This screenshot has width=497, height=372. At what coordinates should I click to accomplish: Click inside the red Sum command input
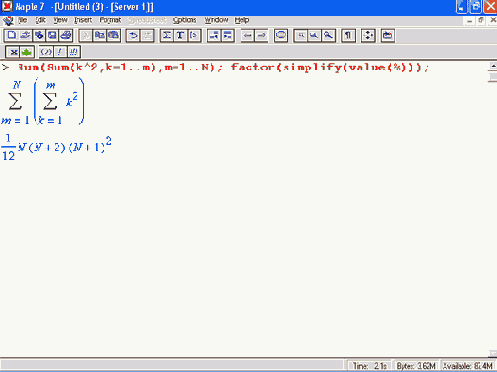[223, 67]
